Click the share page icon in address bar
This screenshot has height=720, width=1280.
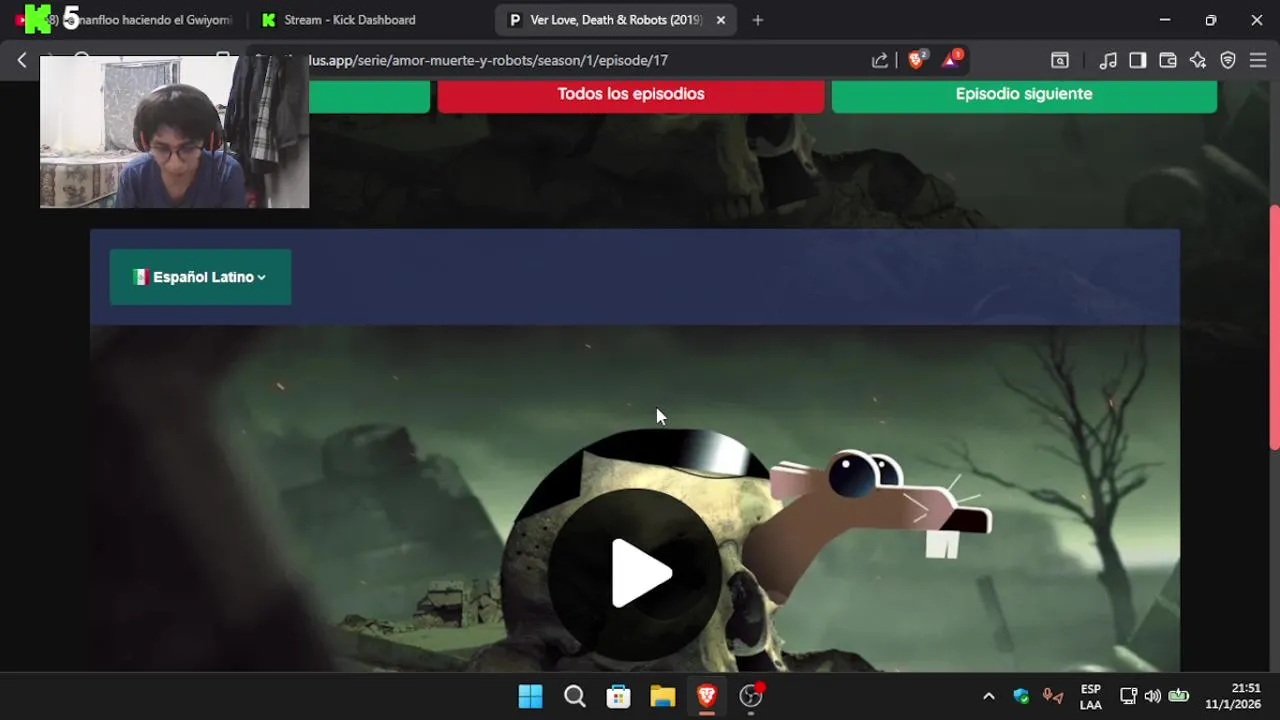[880, 60]
